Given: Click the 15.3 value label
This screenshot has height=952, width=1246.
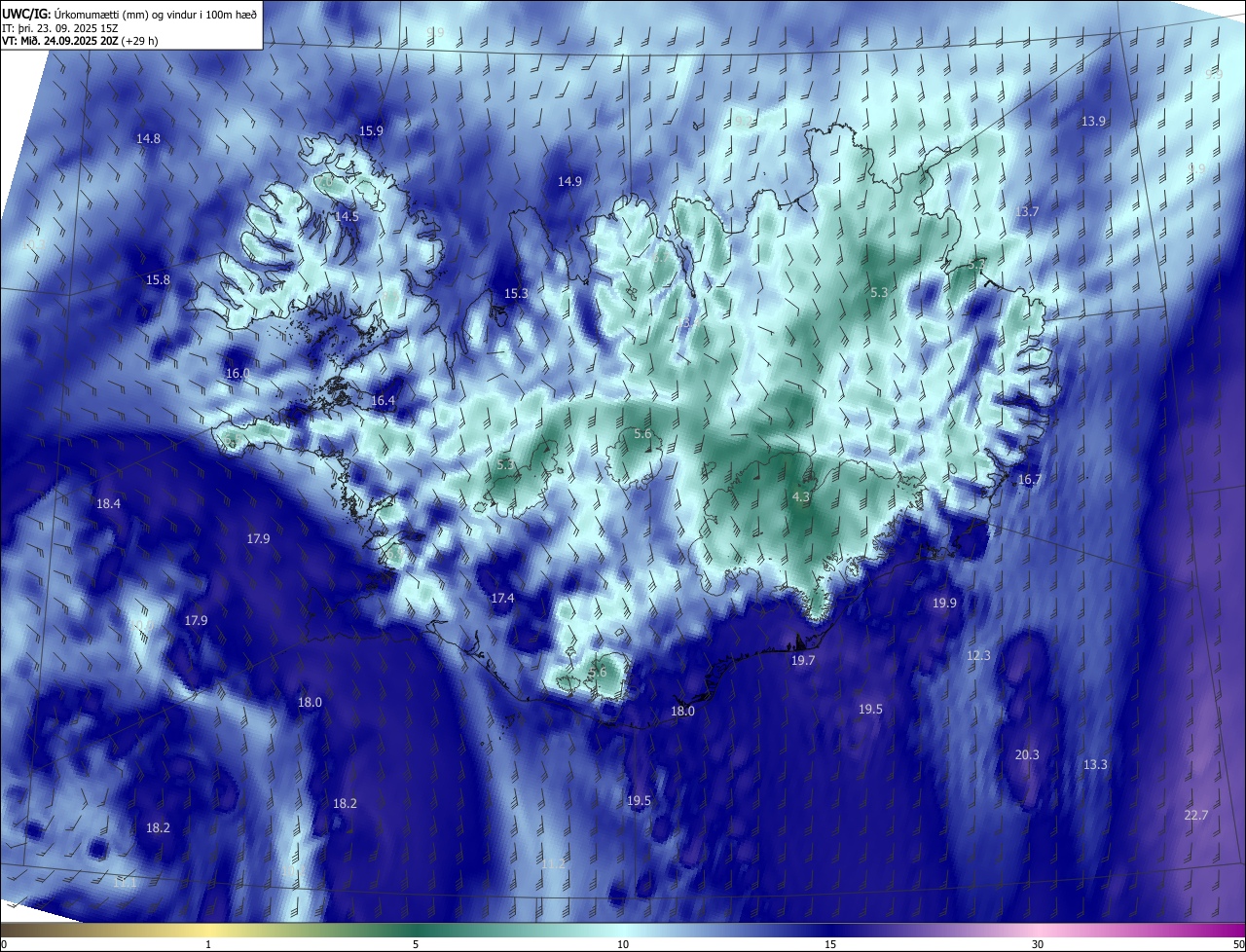Looking at the screenshot, I should pyautogui.click(x=517, y=294).
